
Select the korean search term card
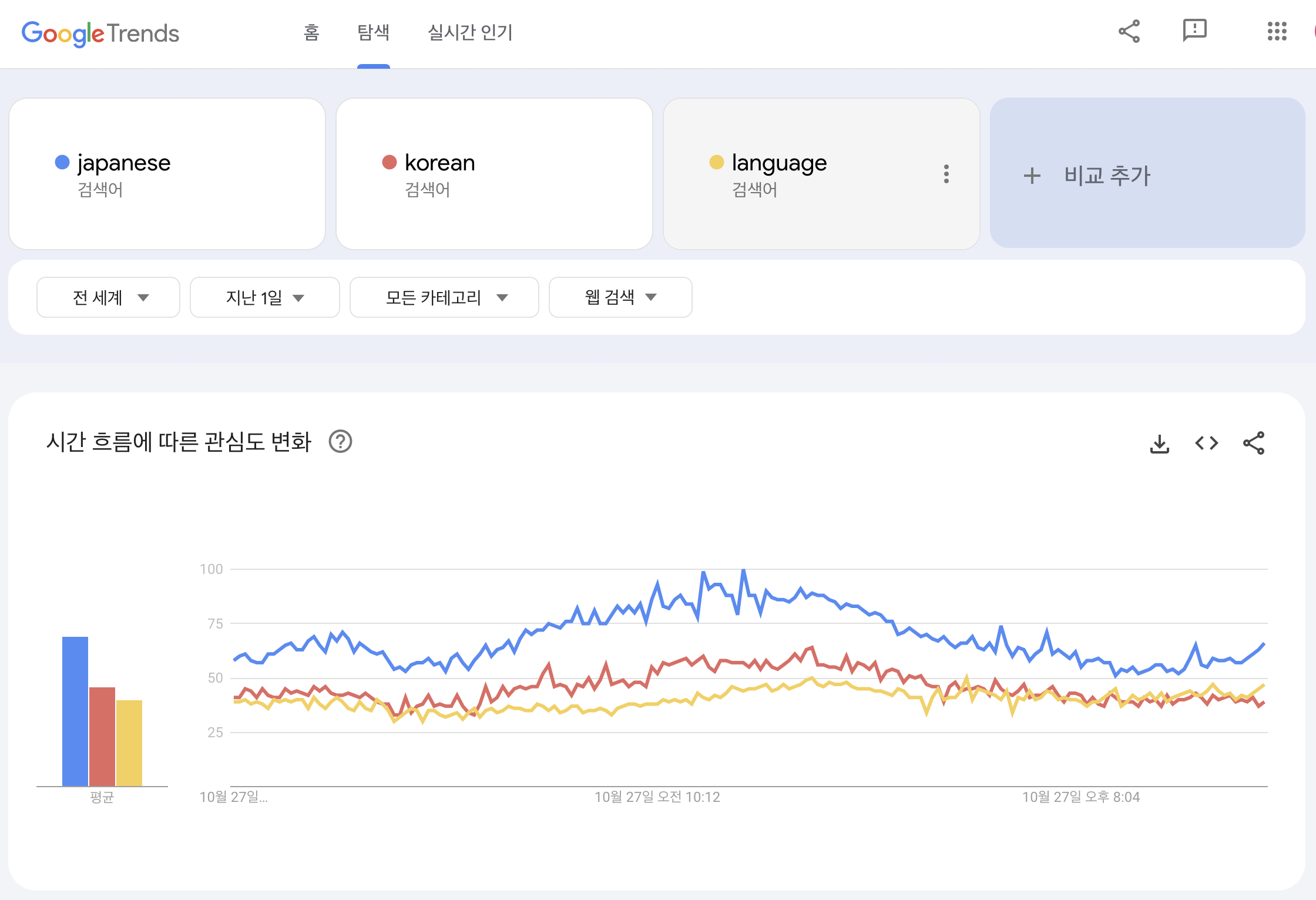(x=494, y=174)
